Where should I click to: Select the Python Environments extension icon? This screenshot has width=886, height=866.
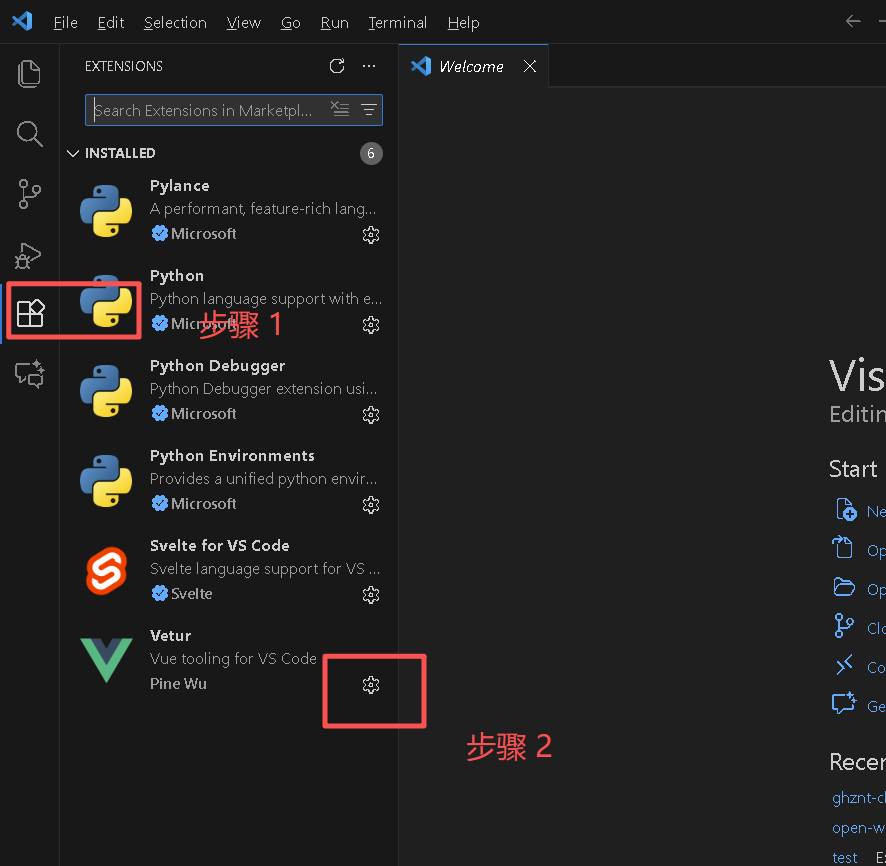coord(106,481)
